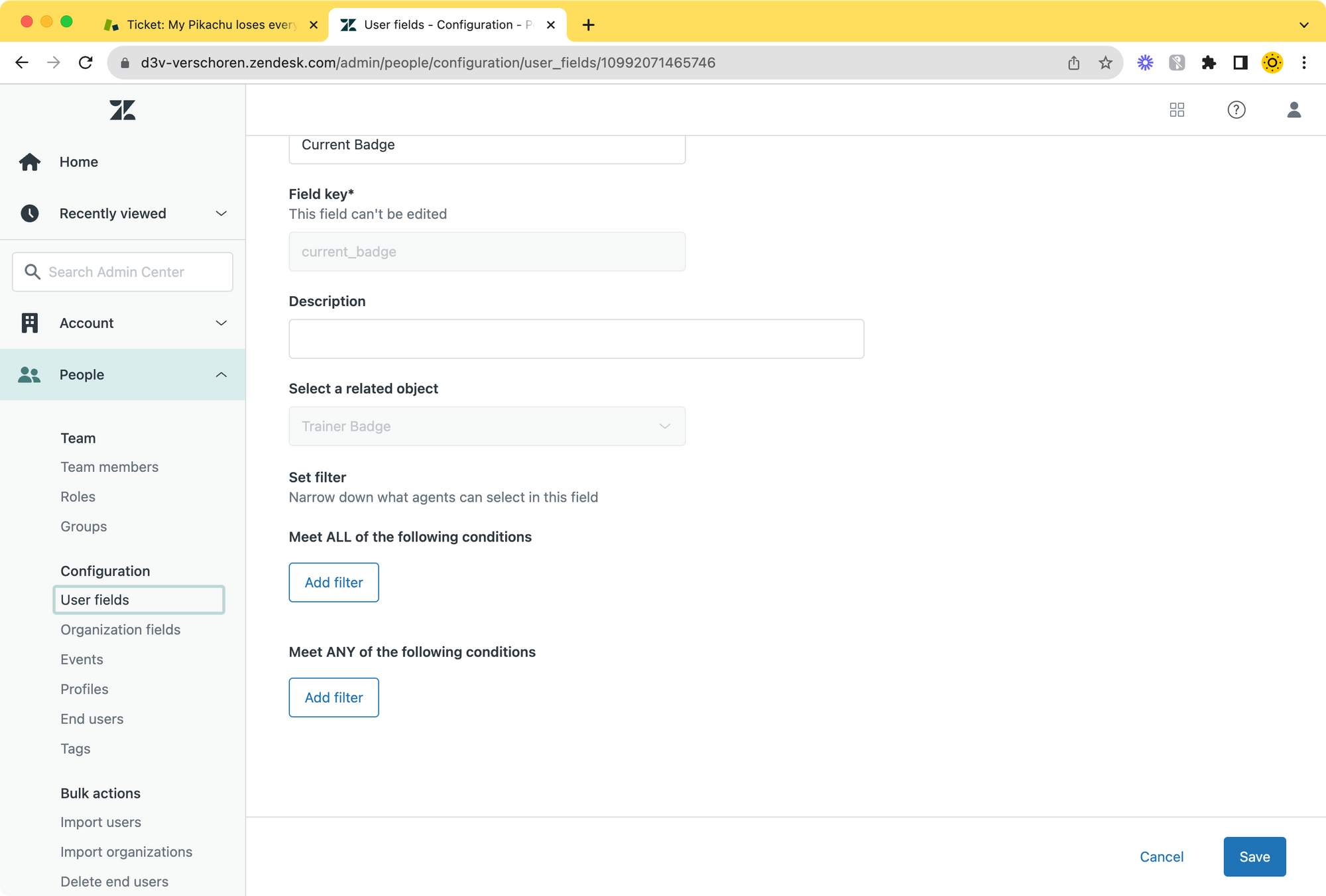Add filter under ALL conditions
Image resolution: width=1326 pixels, height=896 pixels.
(333, 583)
